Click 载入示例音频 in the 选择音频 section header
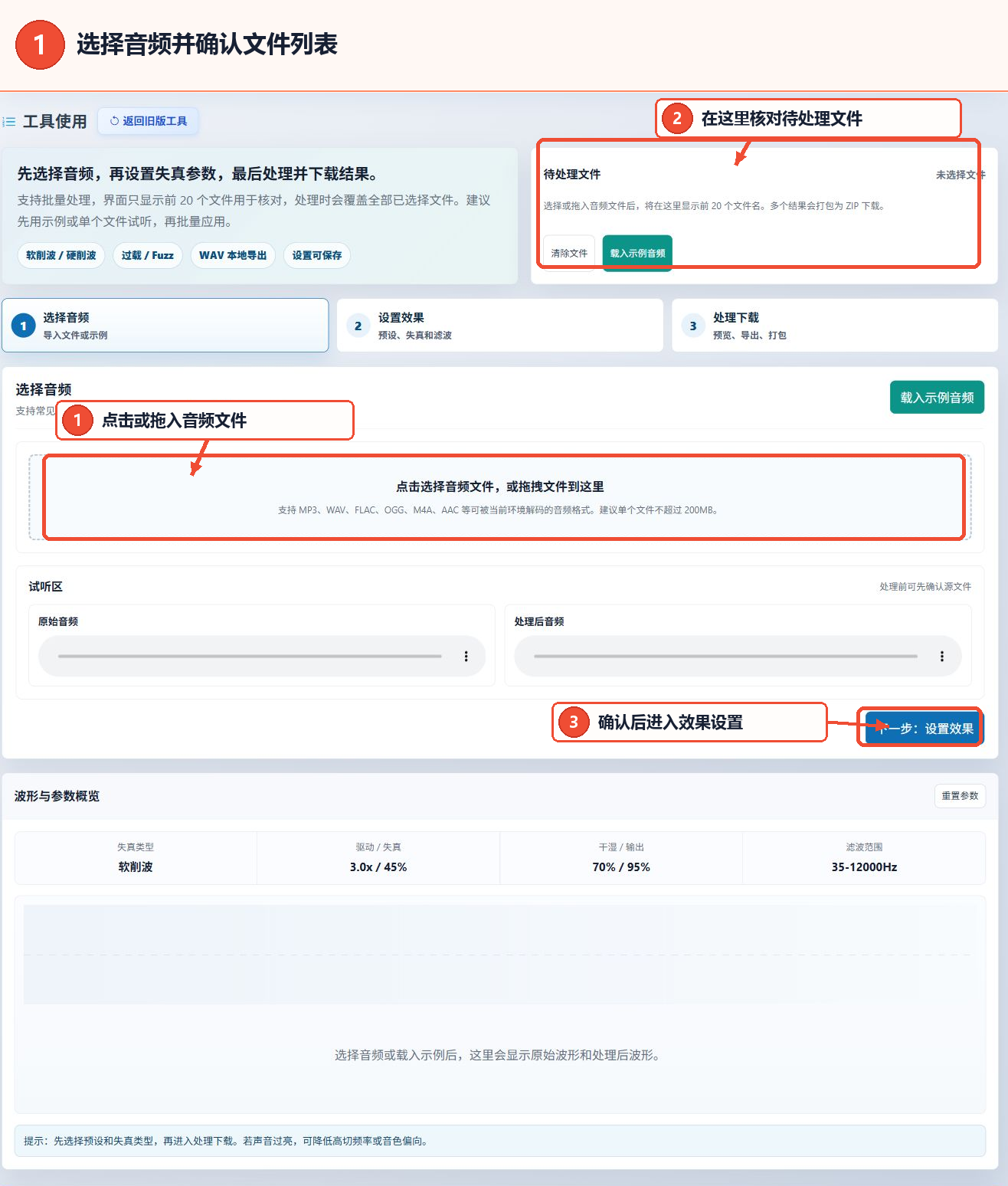Screen dimensions: 1008x1186 click(937, 398)
